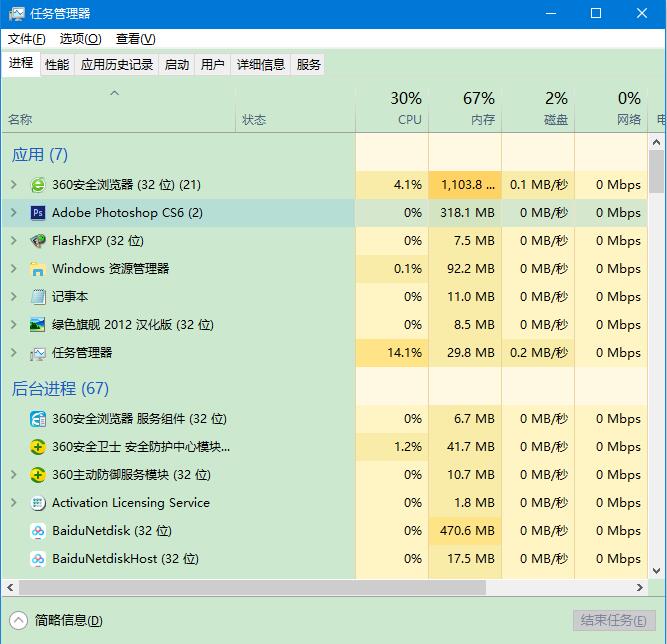Click the Windows 资源管理器 folder icon
667x644 pixels.
[38, 269]
